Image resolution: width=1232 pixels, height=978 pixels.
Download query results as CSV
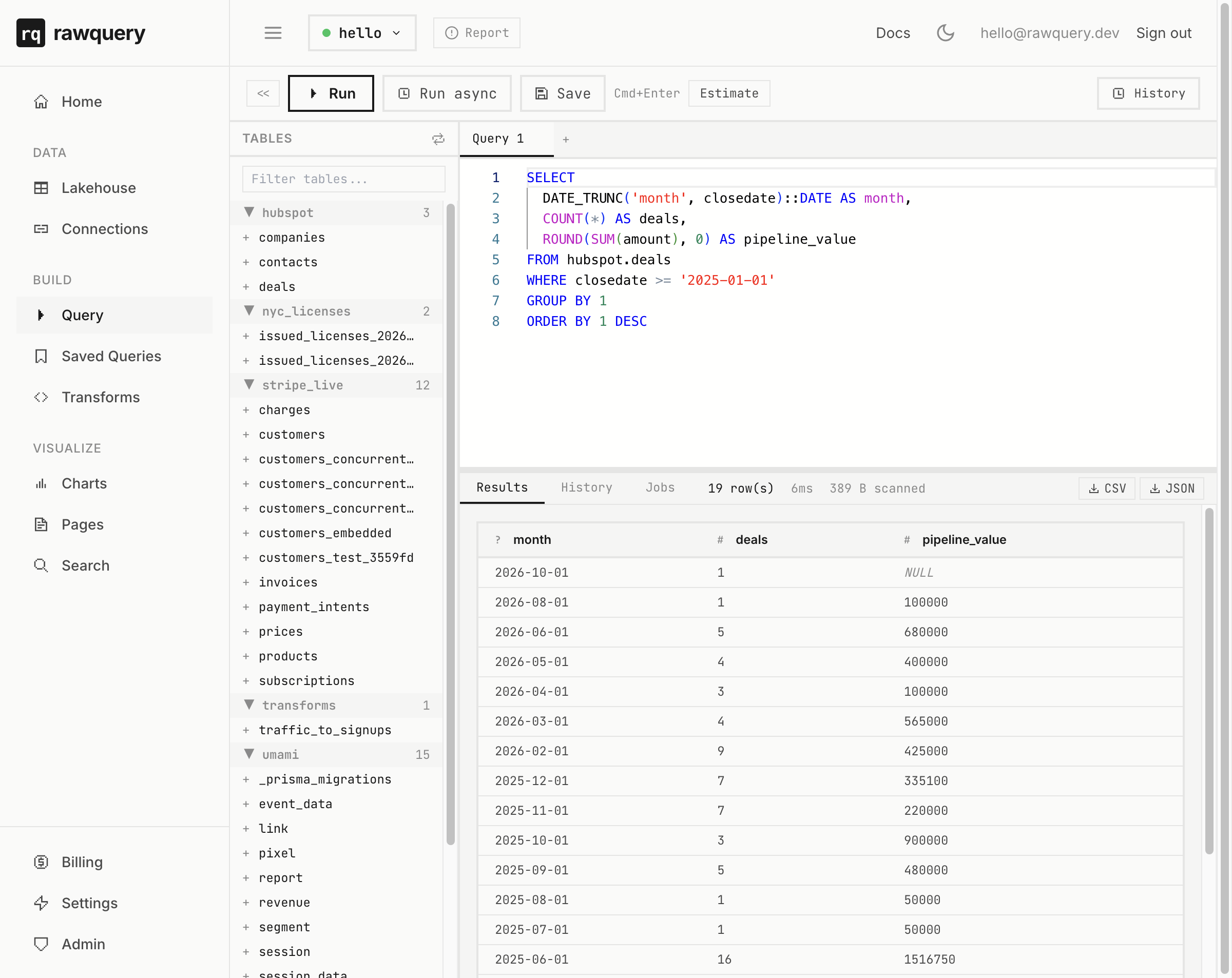tap(1106, 488)
